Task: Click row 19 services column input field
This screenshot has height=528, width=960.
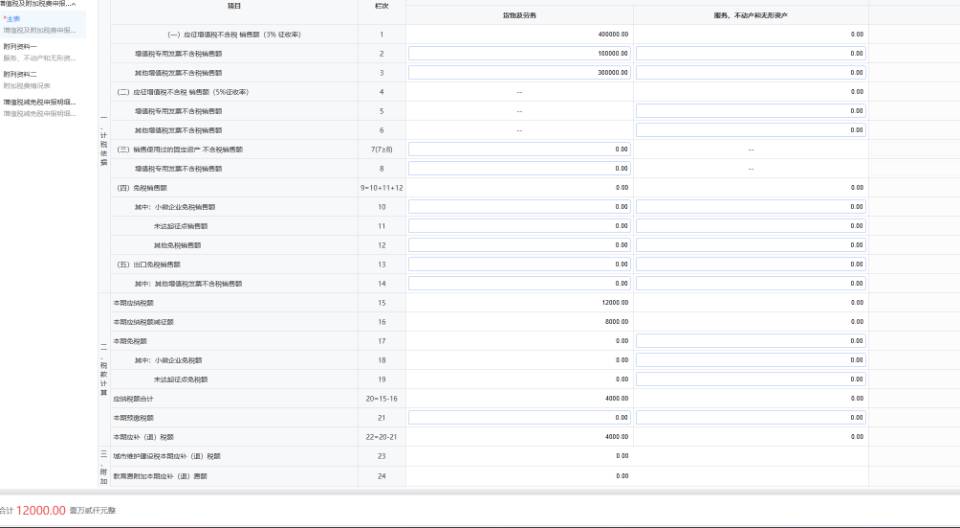Action: point(751,379)
